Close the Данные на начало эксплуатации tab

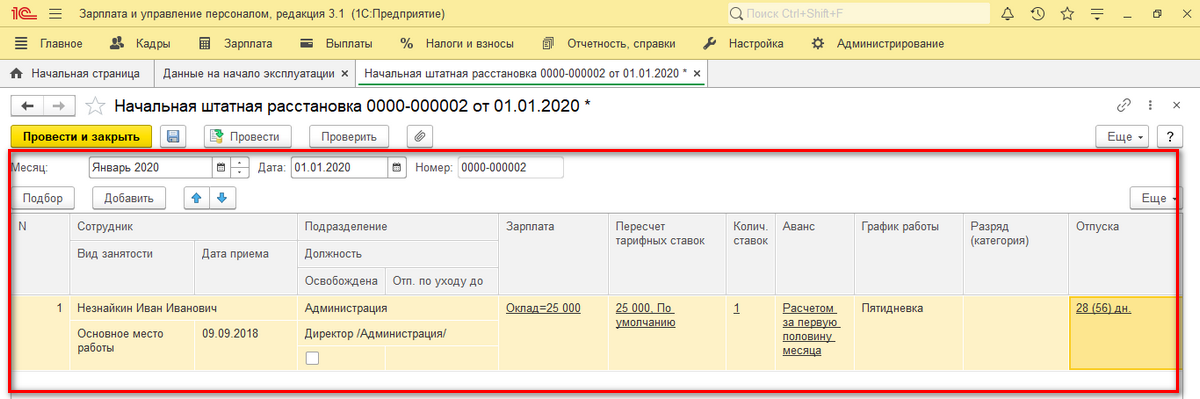345,74
